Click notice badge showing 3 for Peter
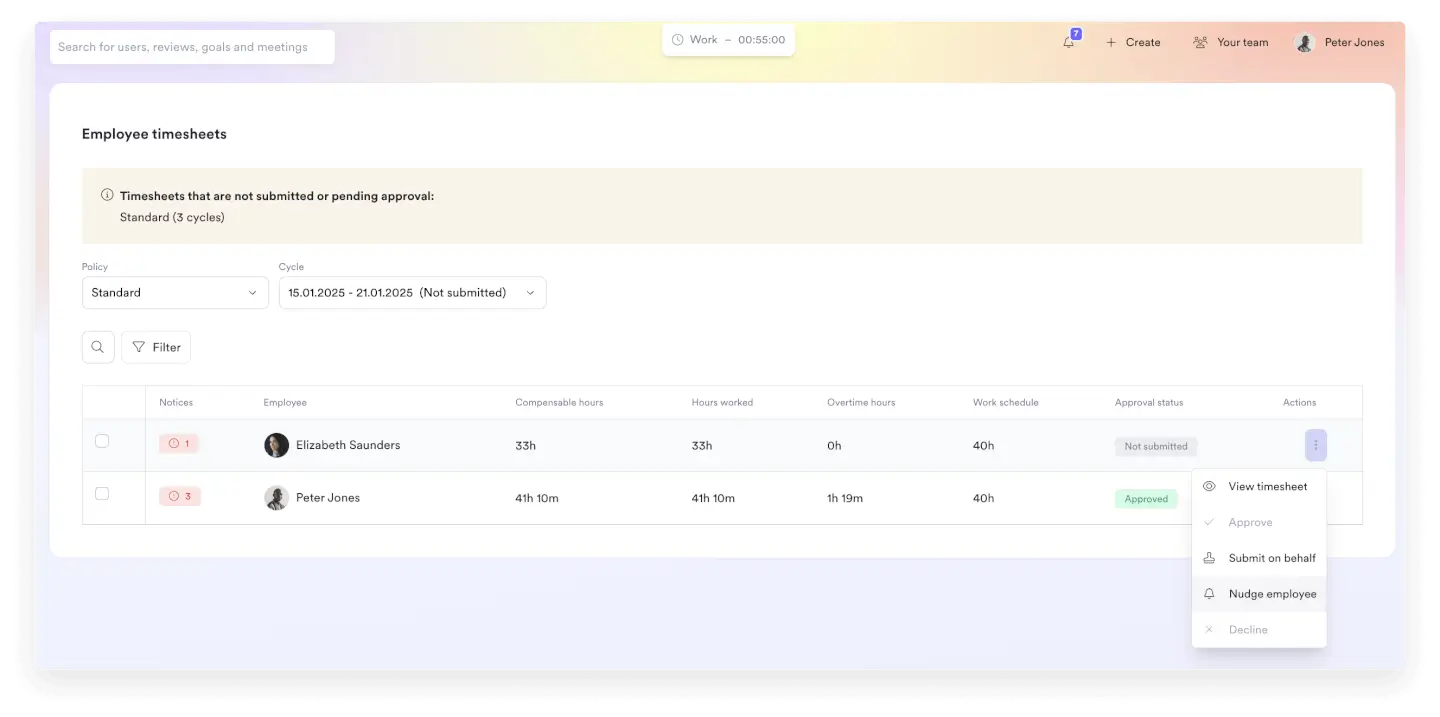The width and height of the screenshot is (1440, 717). click(180, 496)
